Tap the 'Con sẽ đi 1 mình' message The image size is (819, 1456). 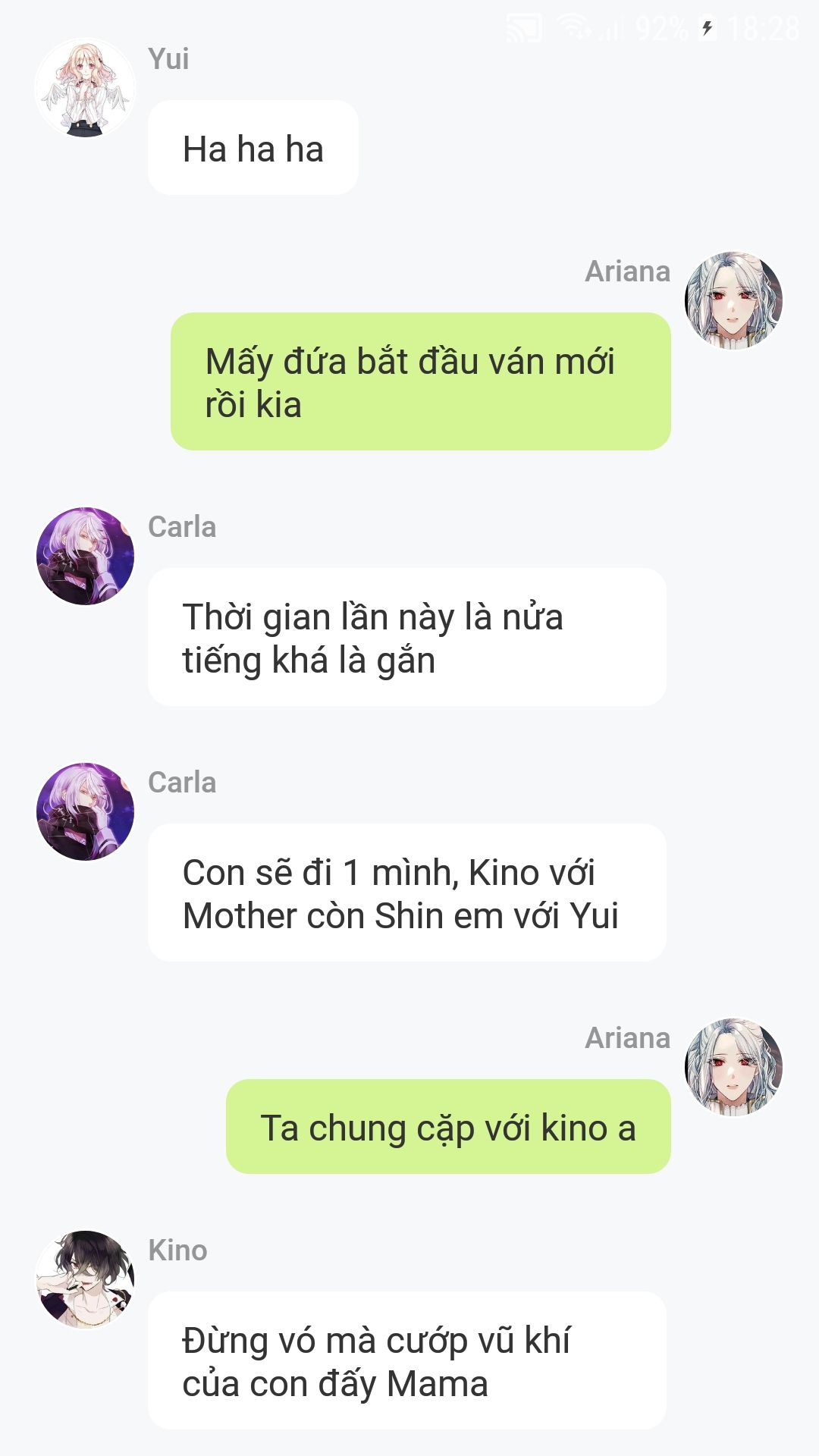407,893
